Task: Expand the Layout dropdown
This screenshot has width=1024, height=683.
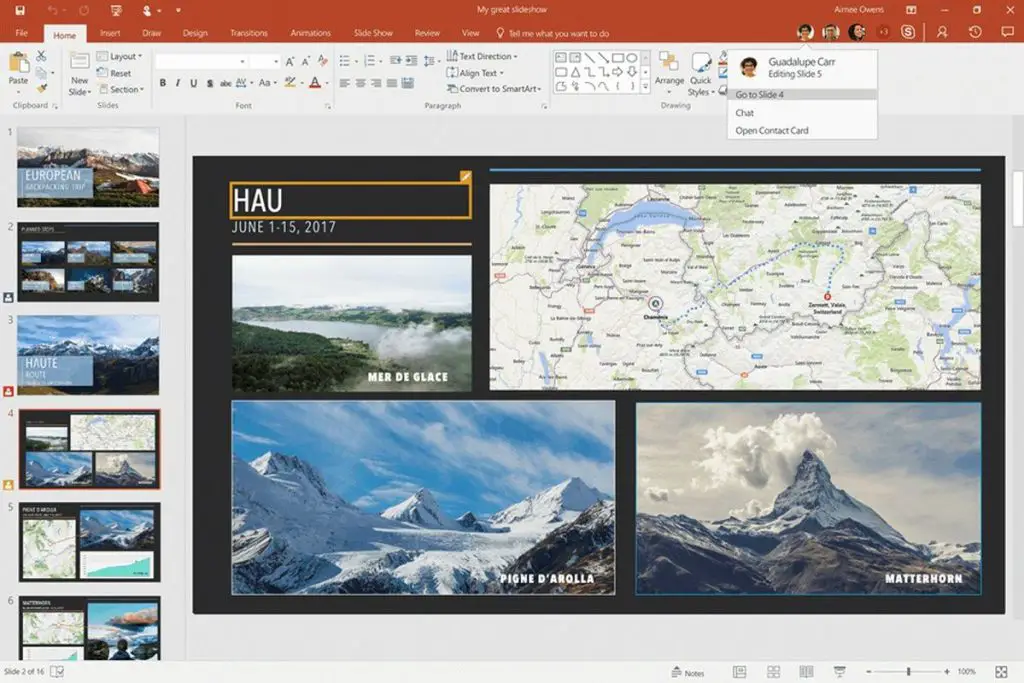Action: (x=123, y=57)
